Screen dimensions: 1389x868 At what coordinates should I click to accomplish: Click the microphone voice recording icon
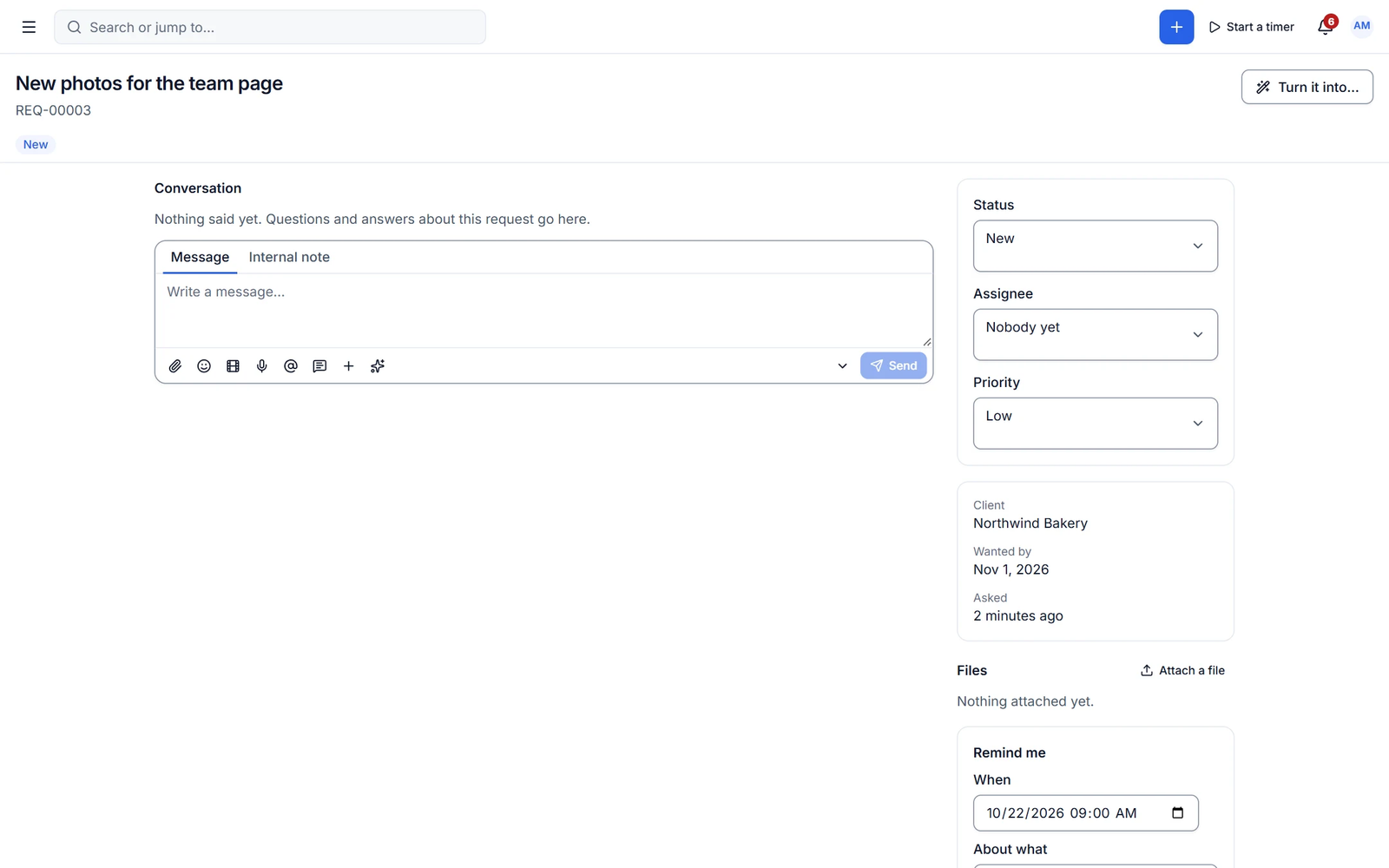point(261,366)
